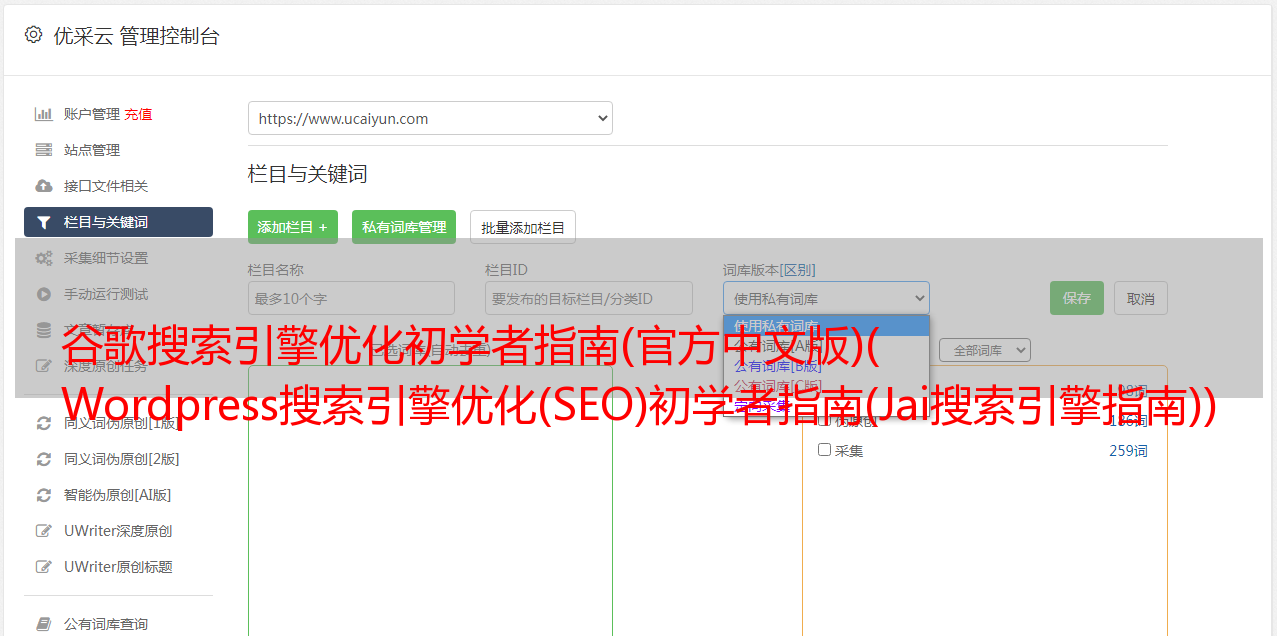Click the refresh icon for 同义词伪原创[2版]
This screenshot has width=1277, height=636.
[43, 459]
